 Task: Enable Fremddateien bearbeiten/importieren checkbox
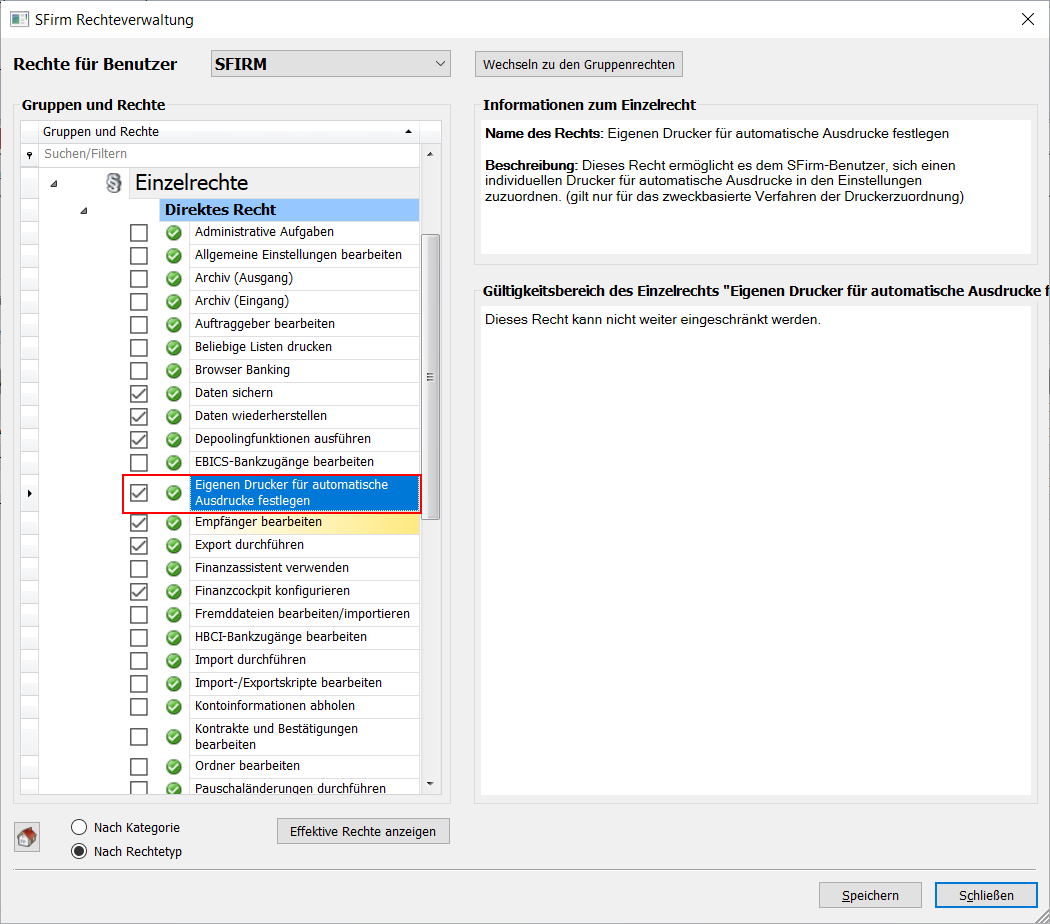(139, 615)
